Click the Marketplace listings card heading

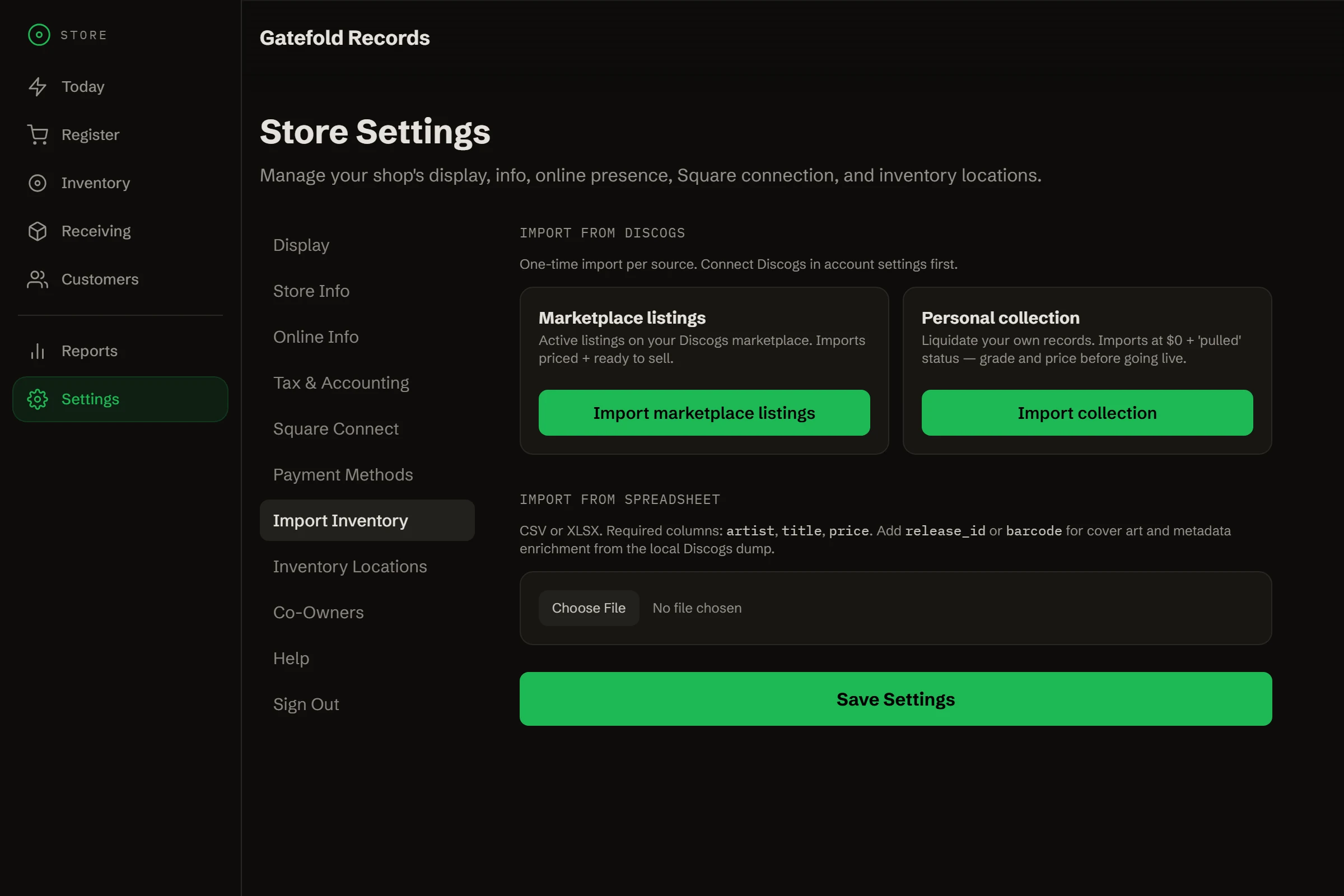(x=622, y=318)
